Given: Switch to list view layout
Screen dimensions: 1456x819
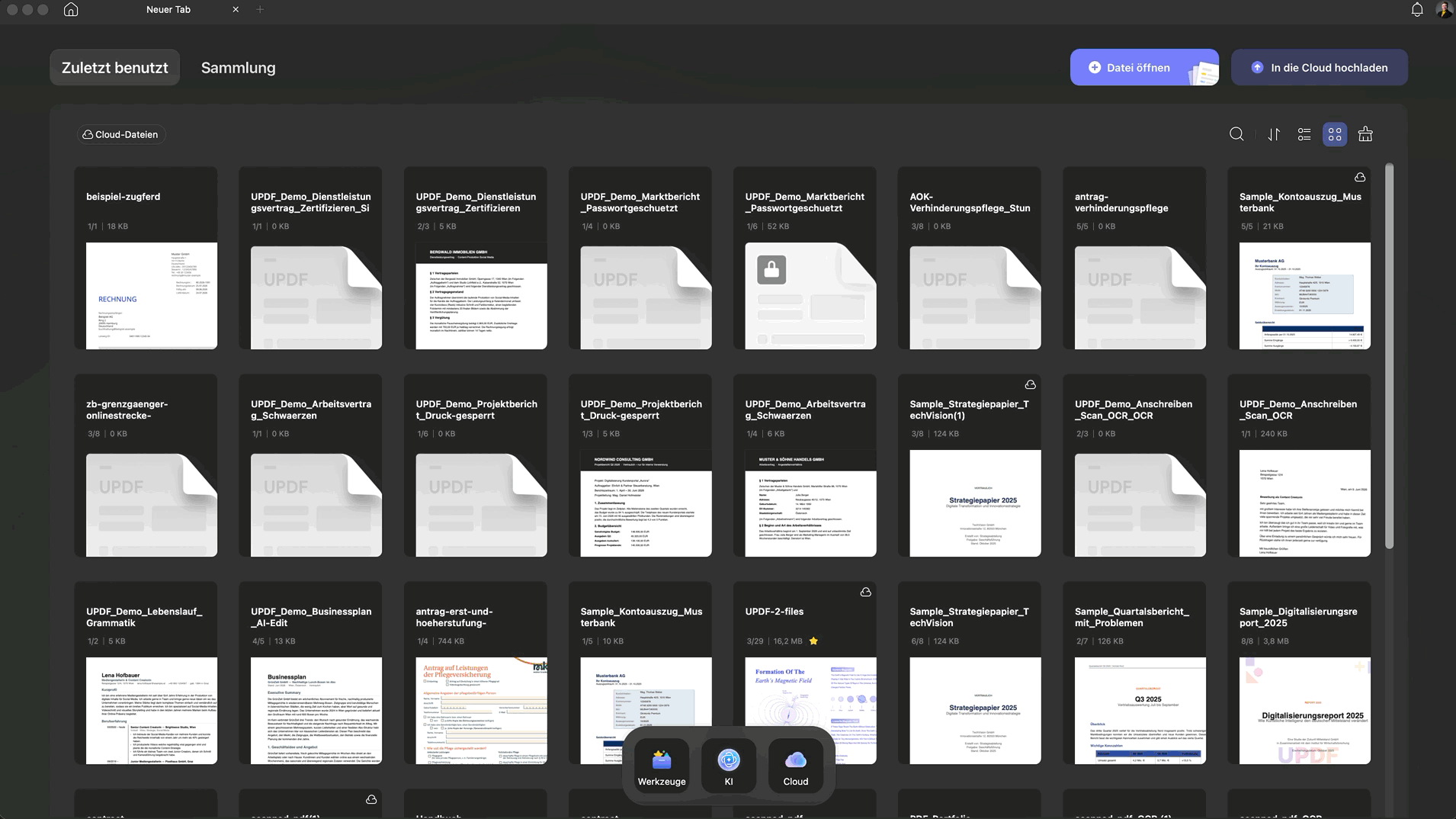Looking at the screenshot, I should (x=1304, y=134).
